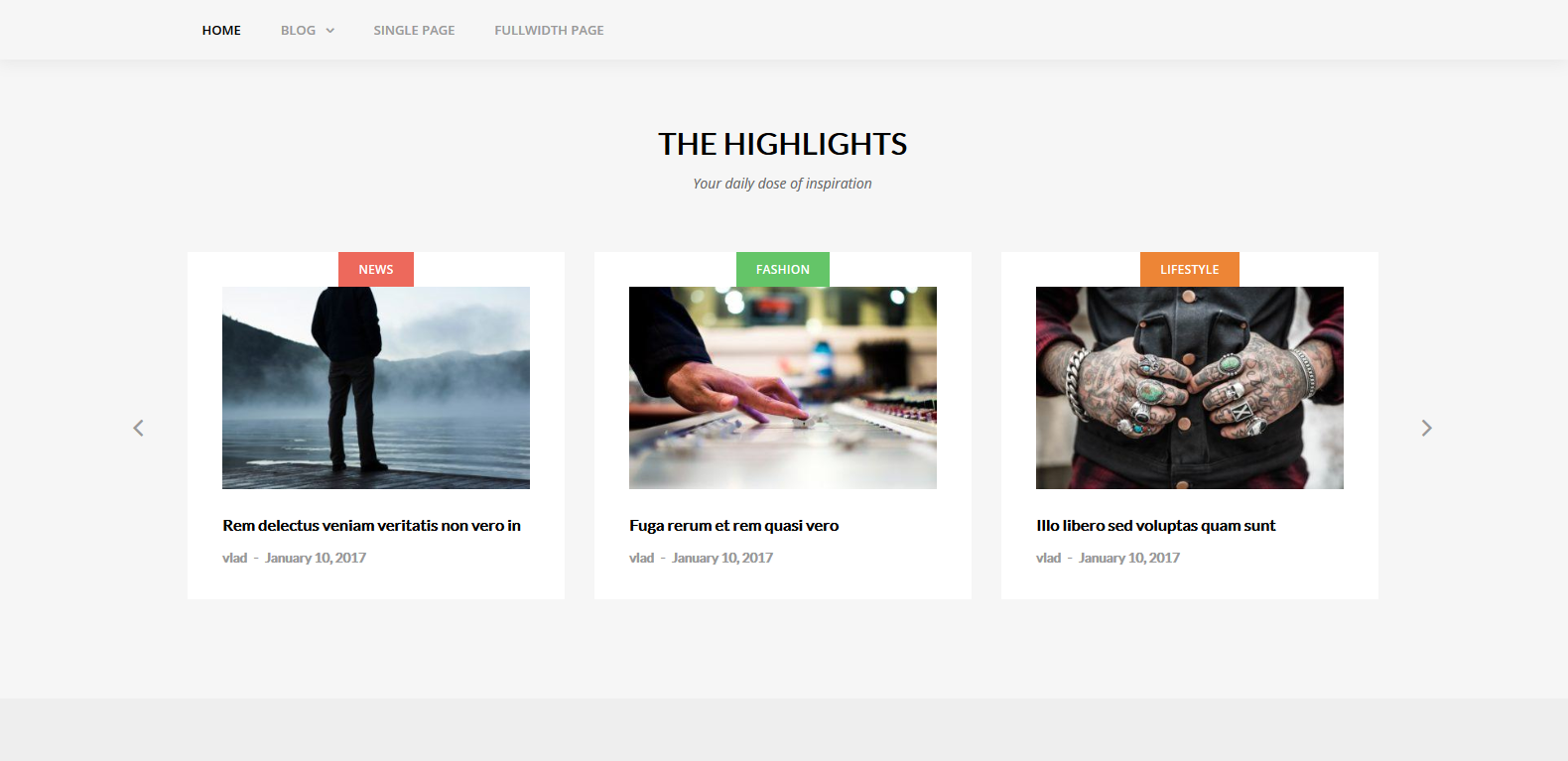Open article 'Fuga rerum et rem quasi vero'
The height and width of the screenshot is (761, 1568).
coord(733,526)
